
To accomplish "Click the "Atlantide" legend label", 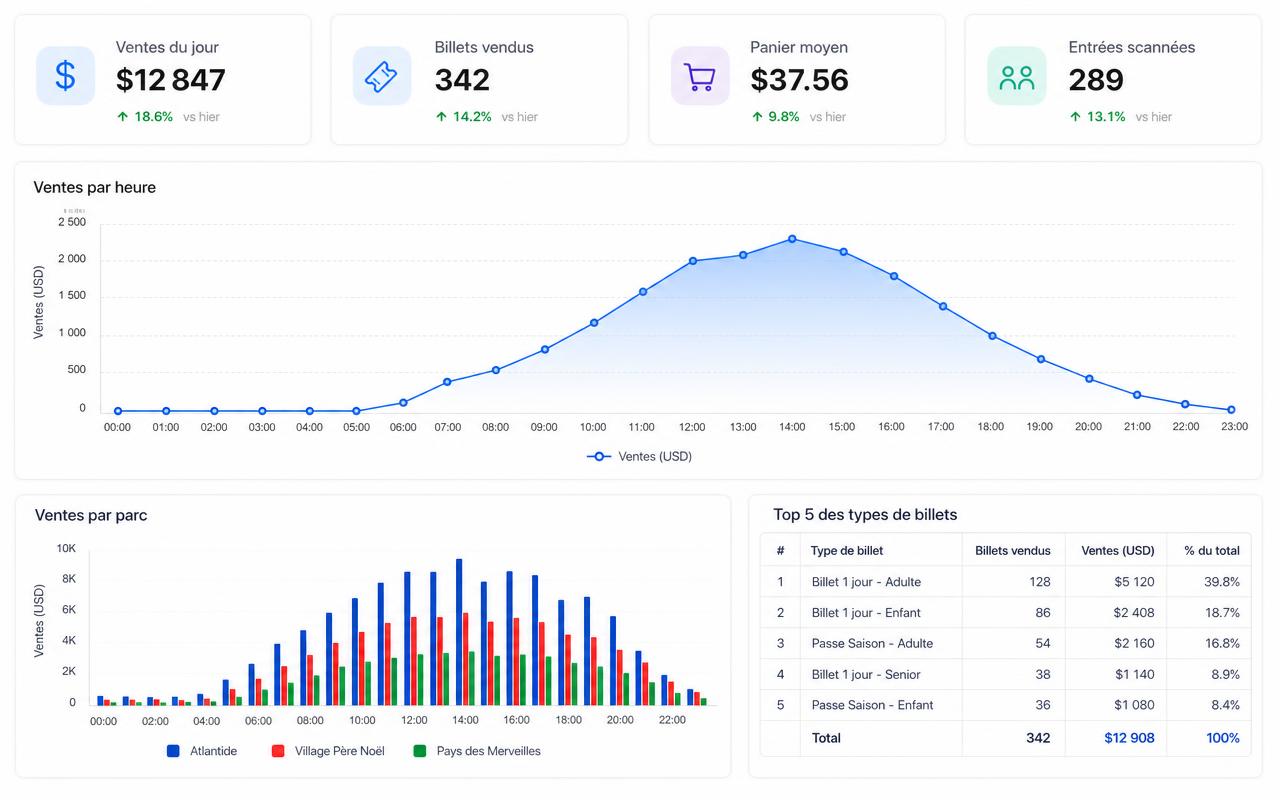I will 214,751.
